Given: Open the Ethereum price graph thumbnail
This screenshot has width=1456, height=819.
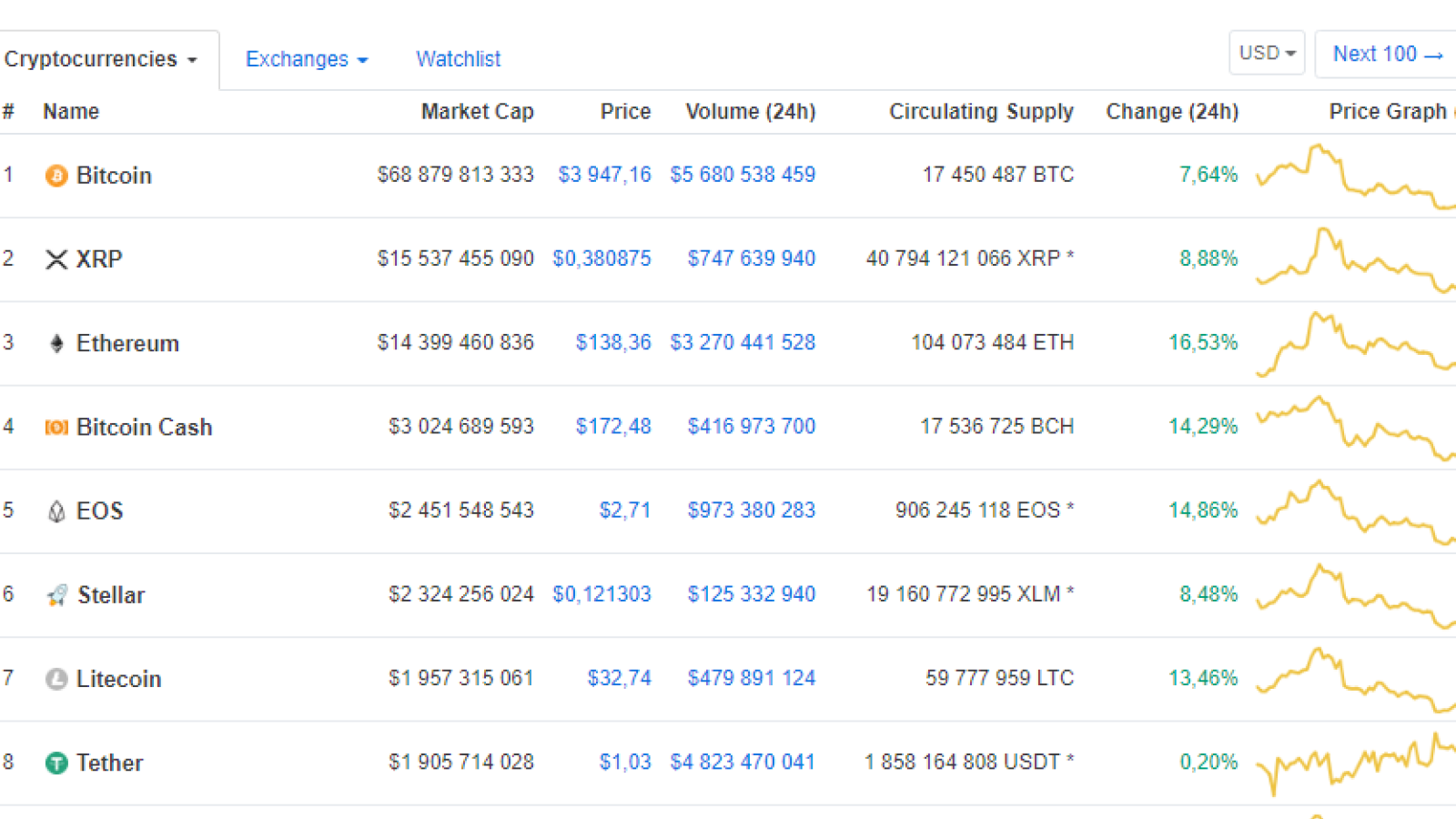Looking at the screenshot, I should 1356,343.
